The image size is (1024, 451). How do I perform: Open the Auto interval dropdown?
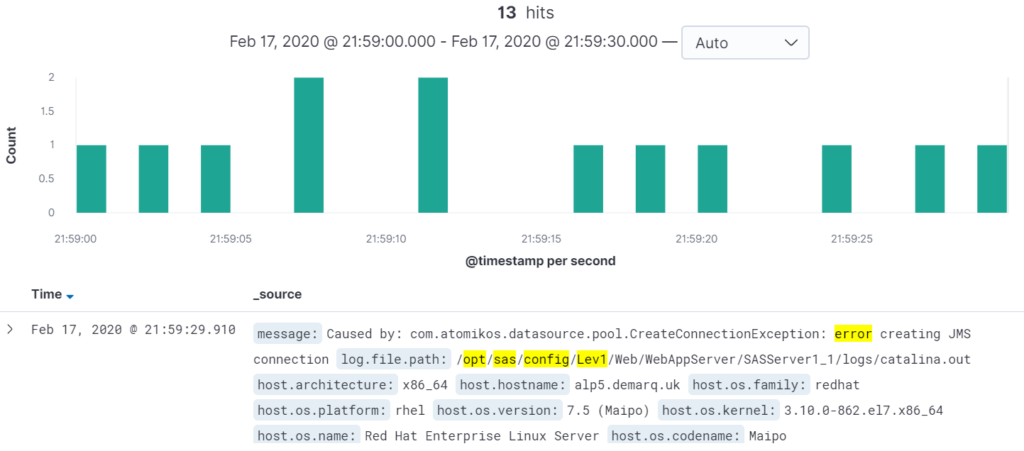[x=745, y=43]
